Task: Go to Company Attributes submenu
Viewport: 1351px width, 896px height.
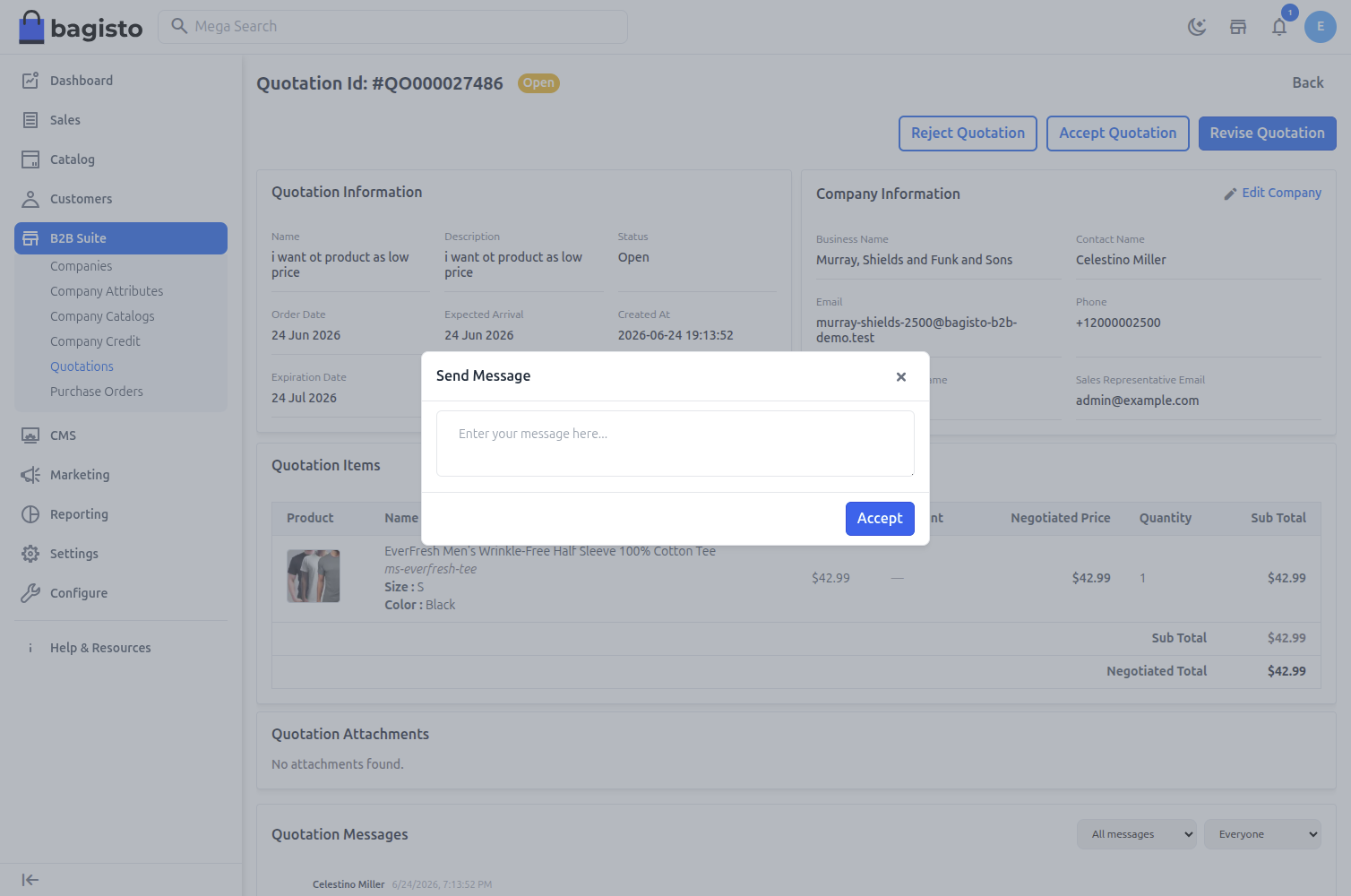Action: pos(107,291)
